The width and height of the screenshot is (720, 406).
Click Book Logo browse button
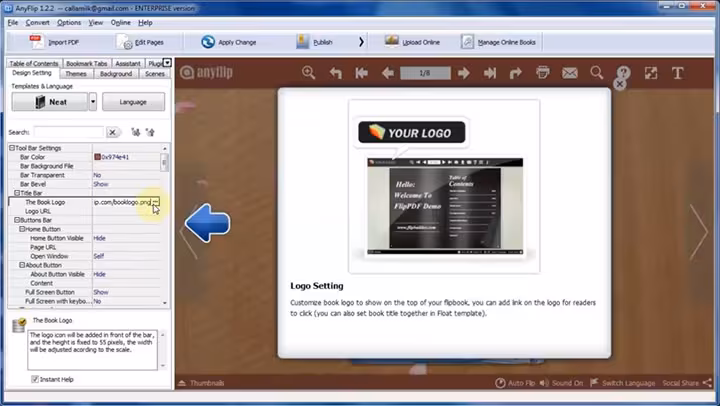click(156, 202)
